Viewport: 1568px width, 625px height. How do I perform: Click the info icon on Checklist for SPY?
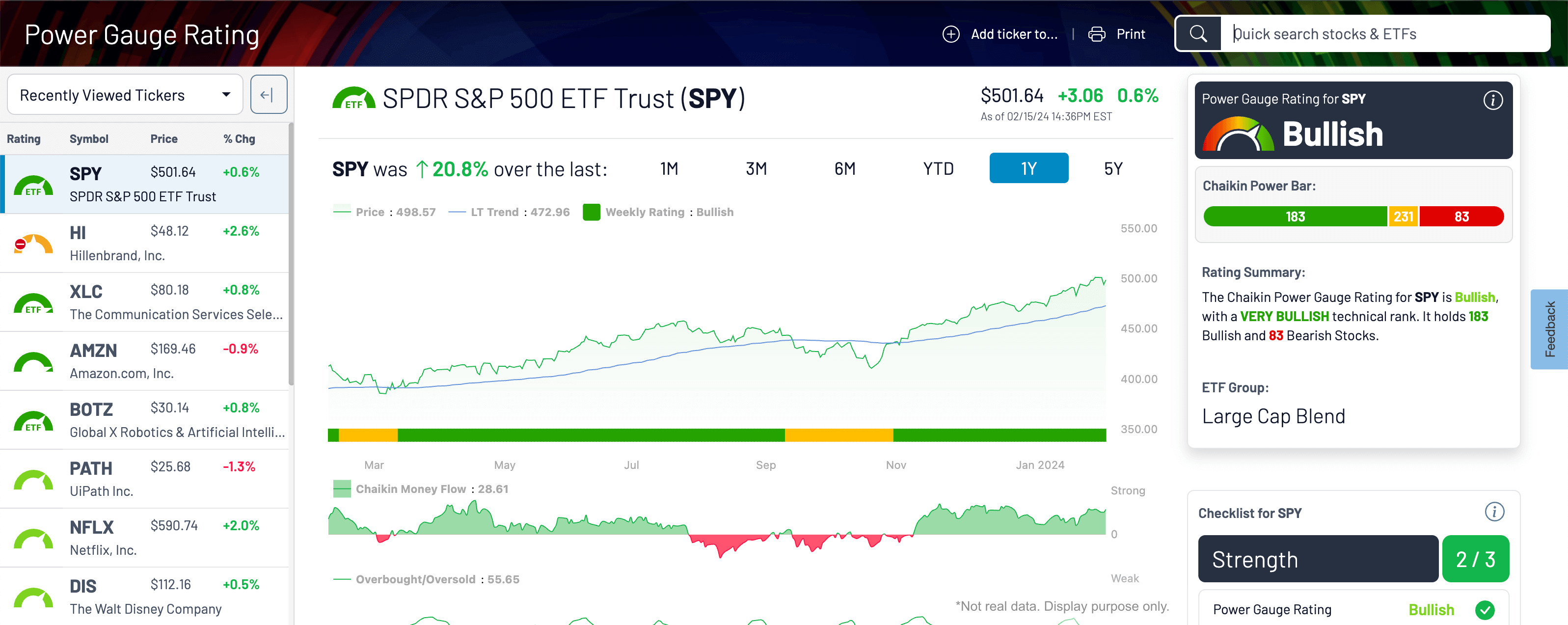point(1494,513)
